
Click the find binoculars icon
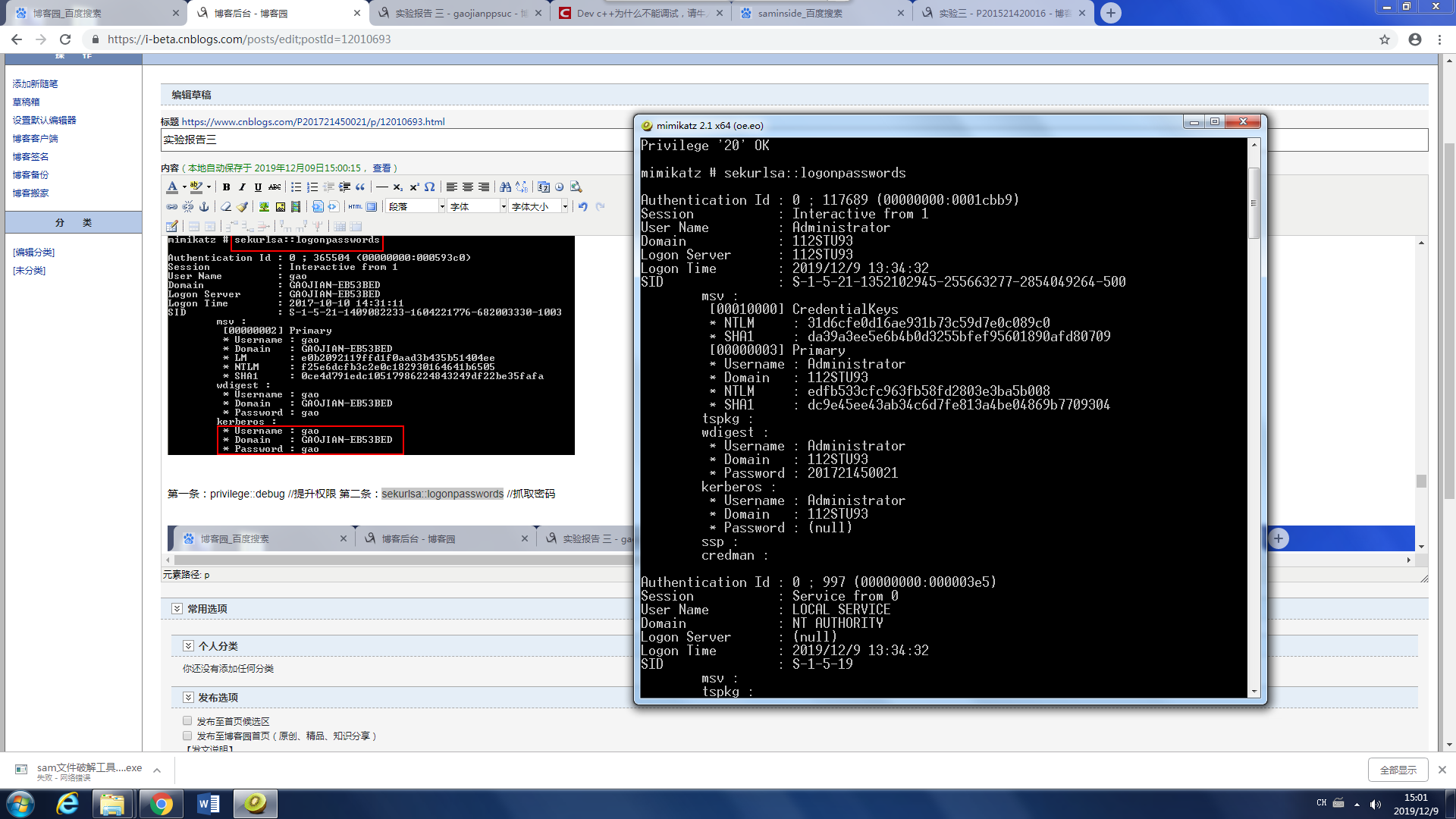click(x=505, y=187)
